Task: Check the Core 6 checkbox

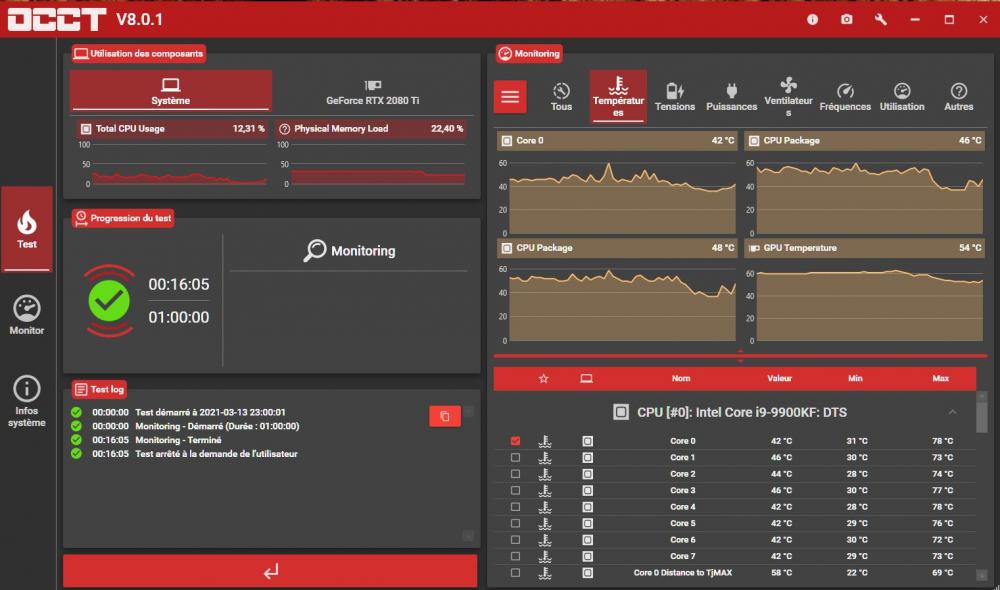Action: point(515,540)
